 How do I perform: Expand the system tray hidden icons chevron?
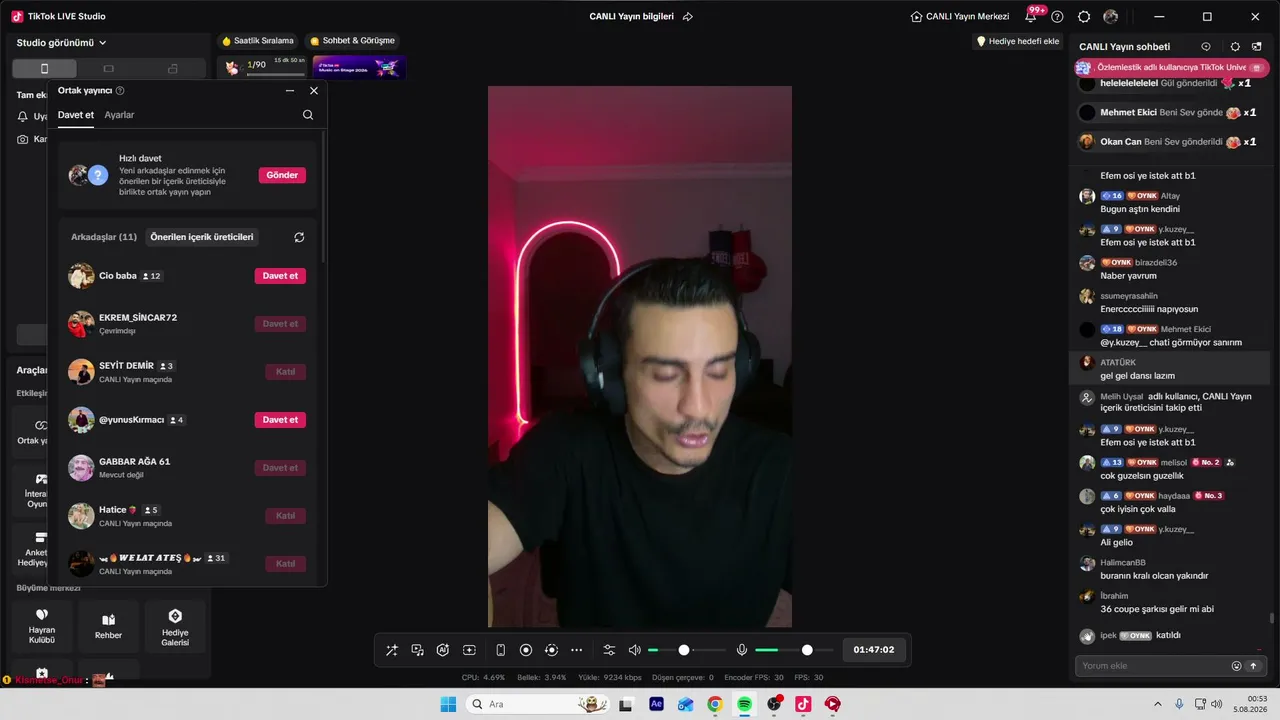point(1159,704)
